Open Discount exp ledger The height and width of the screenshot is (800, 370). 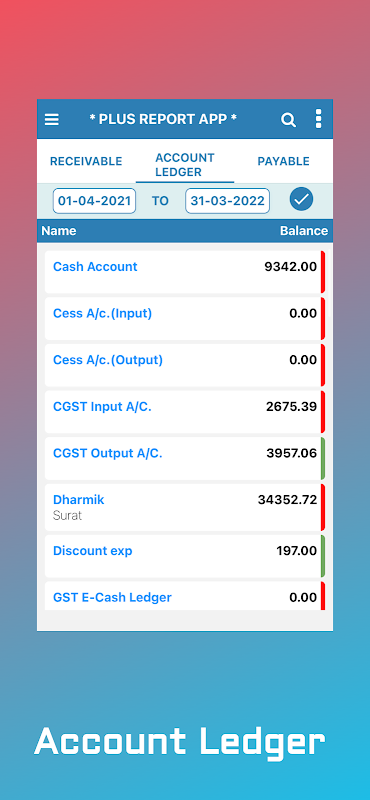coord(185,556)
